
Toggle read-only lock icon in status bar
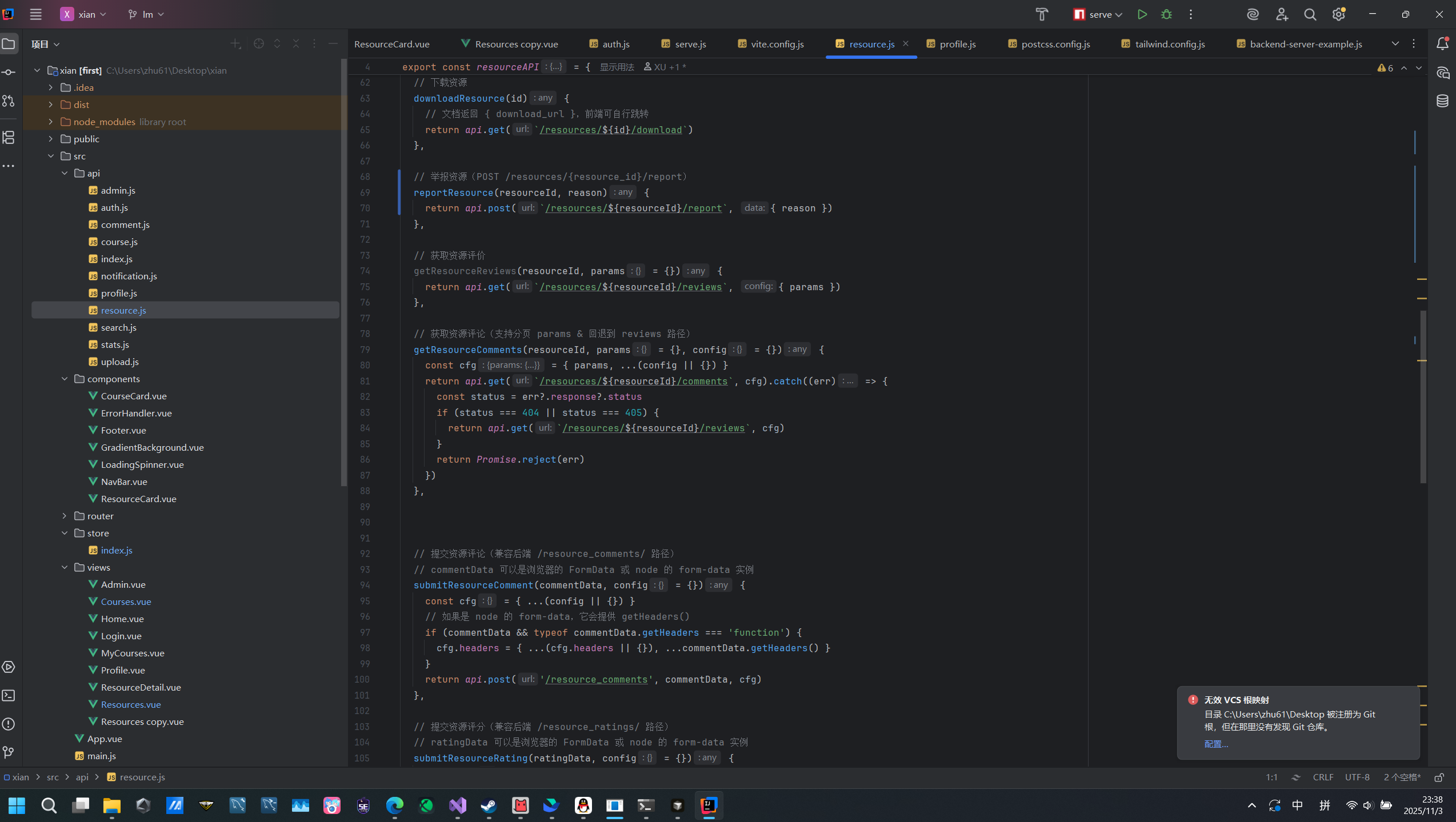(x=1439, y=777)
